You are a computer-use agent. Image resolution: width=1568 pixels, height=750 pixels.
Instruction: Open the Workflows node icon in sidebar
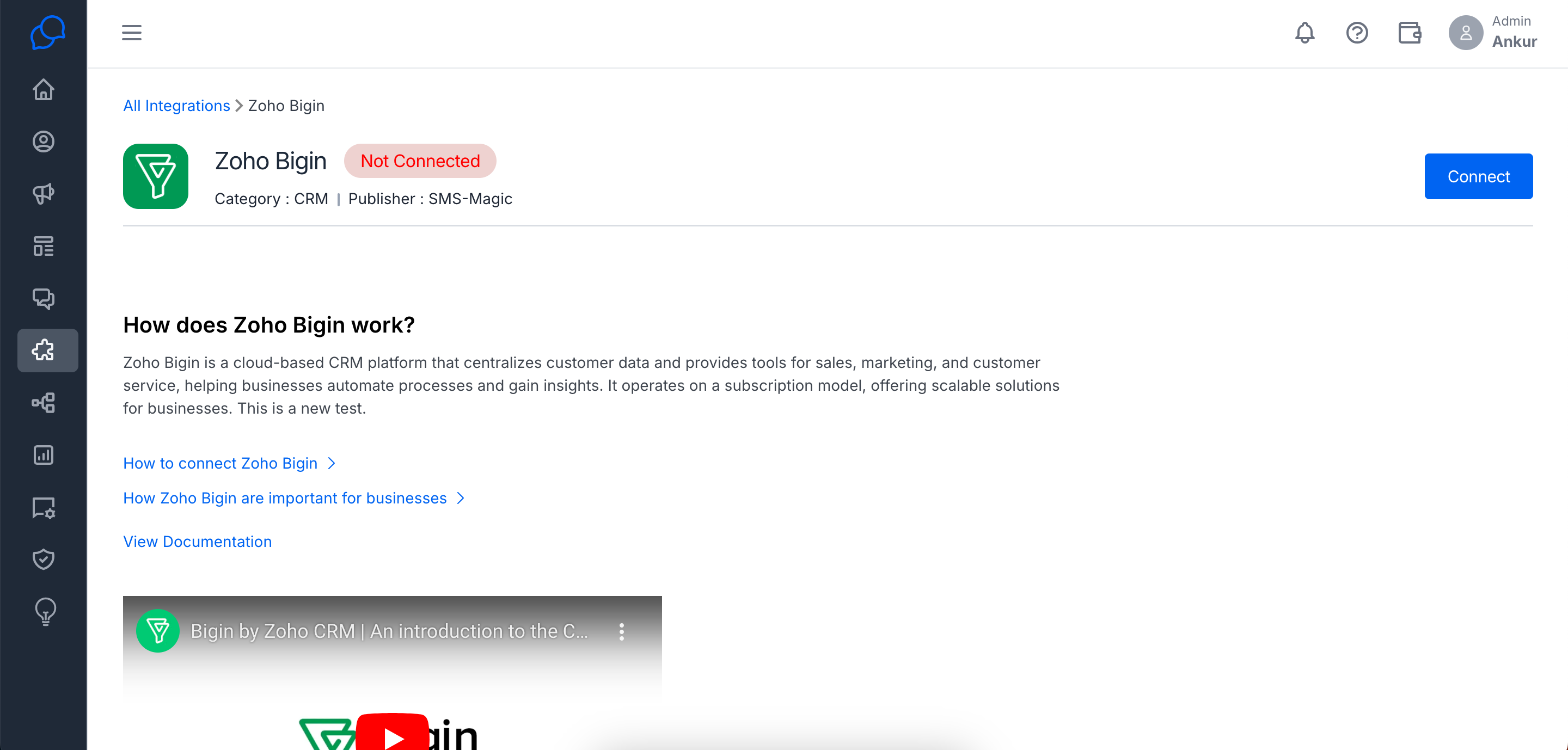(43, 403)
